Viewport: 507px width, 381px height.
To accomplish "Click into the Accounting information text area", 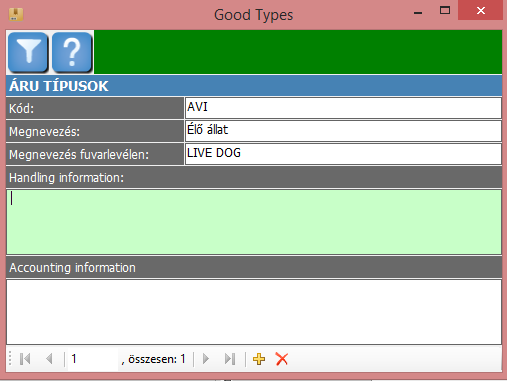I will point(254,312).
